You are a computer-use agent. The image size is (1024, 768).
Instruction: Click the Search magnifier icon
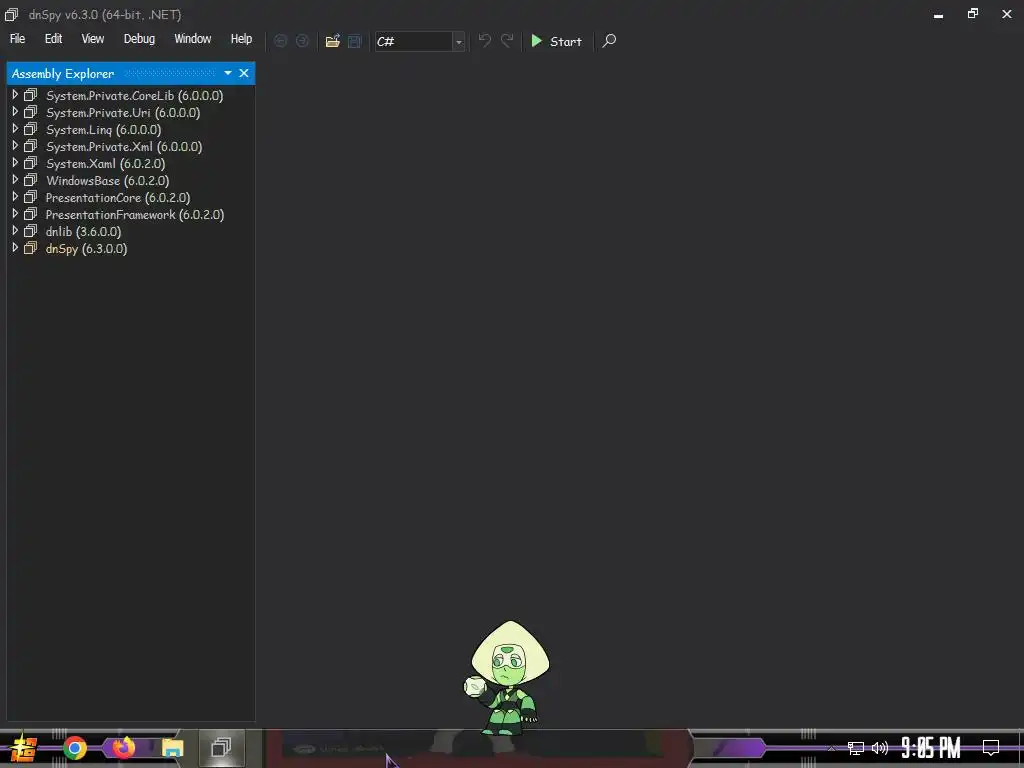[609, 41]
